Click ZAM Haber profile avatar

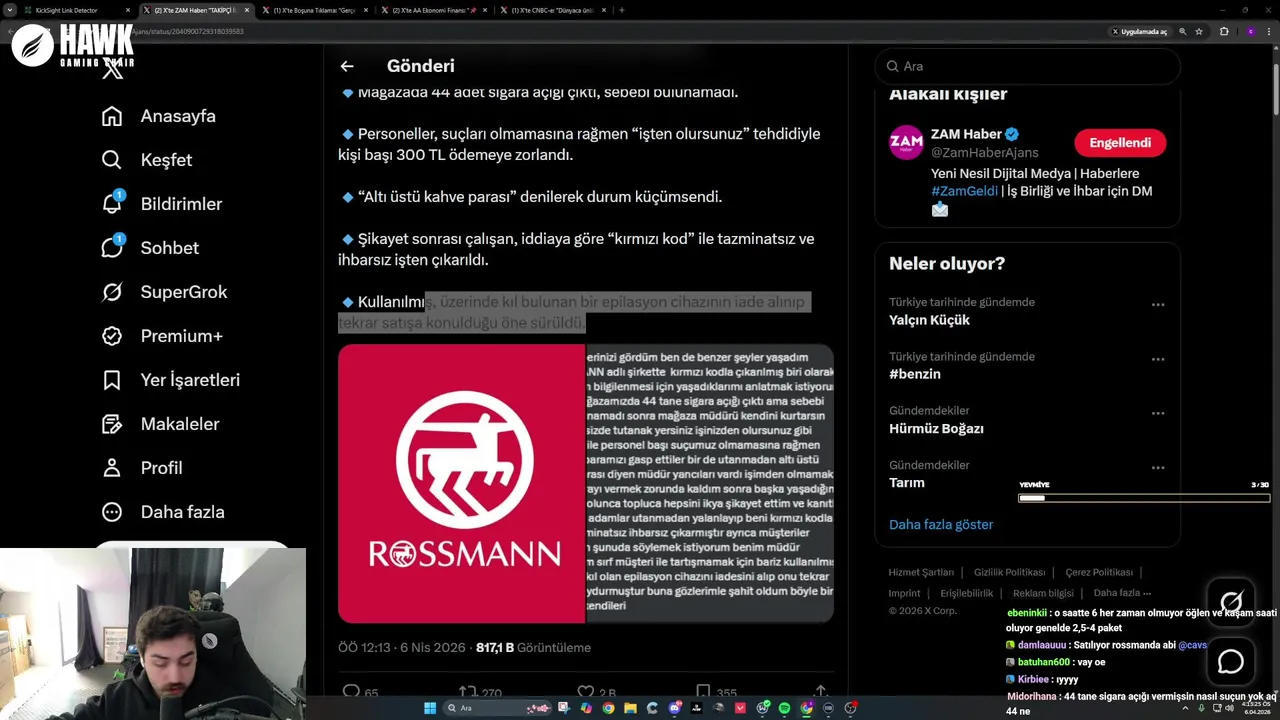click(906, 142)
